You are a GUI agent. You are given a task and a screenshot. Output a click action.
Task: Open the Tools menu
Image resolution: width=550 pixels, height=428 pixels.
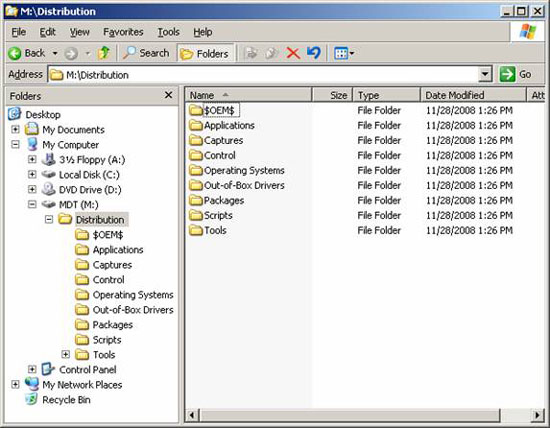point(168,32)
